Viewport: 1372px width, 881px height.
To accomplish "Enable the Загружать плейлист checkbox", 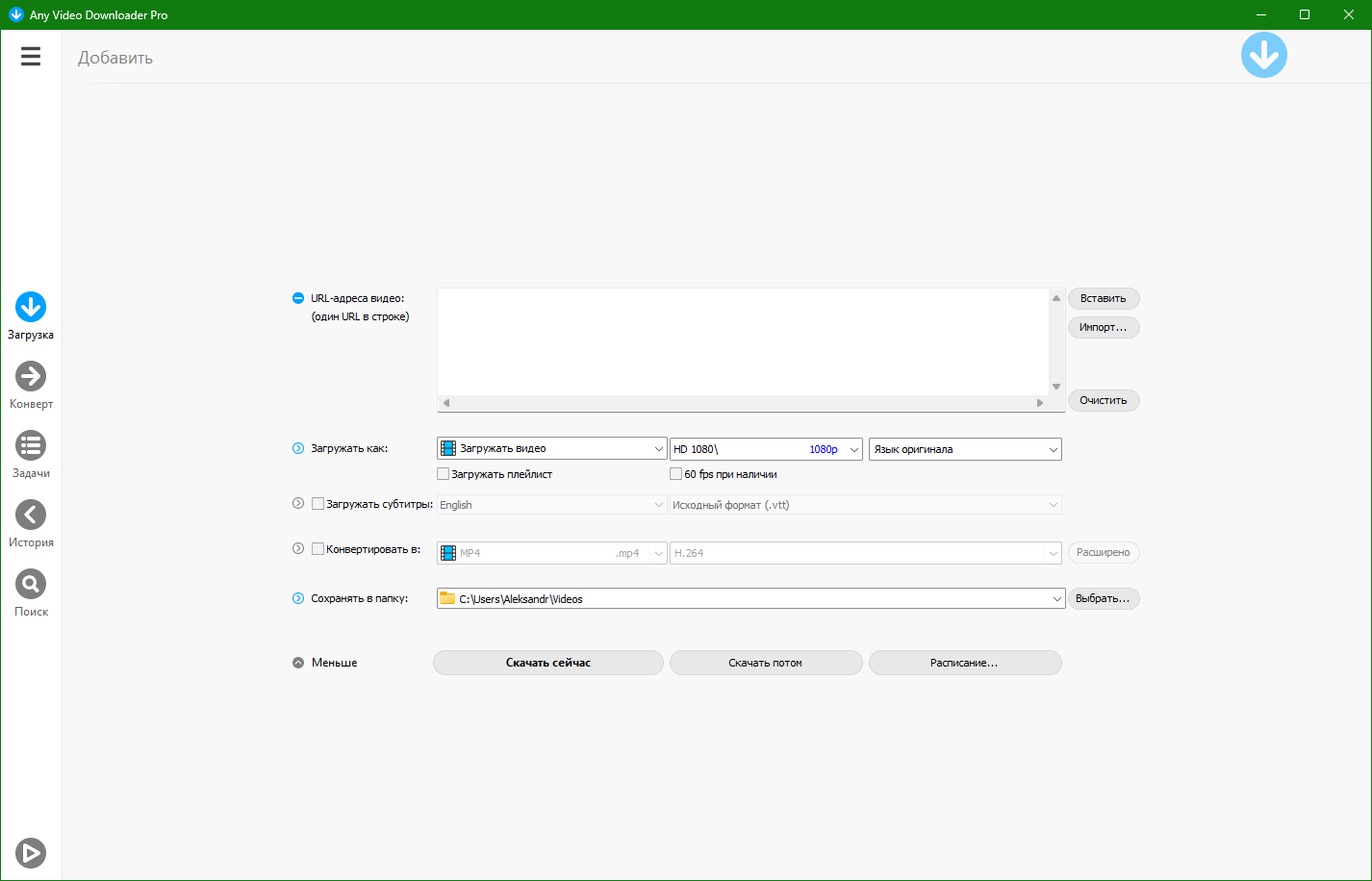I will pos(444,474).
